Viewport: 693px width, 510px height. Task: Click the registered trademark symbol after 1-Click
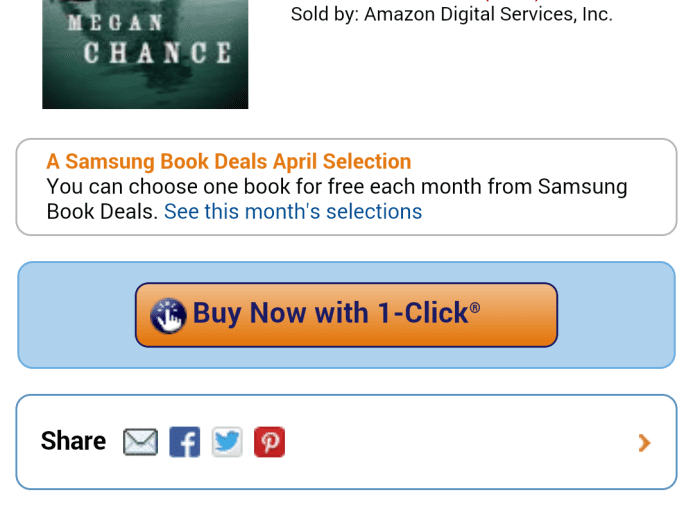pyautogui.click(x=475, y=308)
